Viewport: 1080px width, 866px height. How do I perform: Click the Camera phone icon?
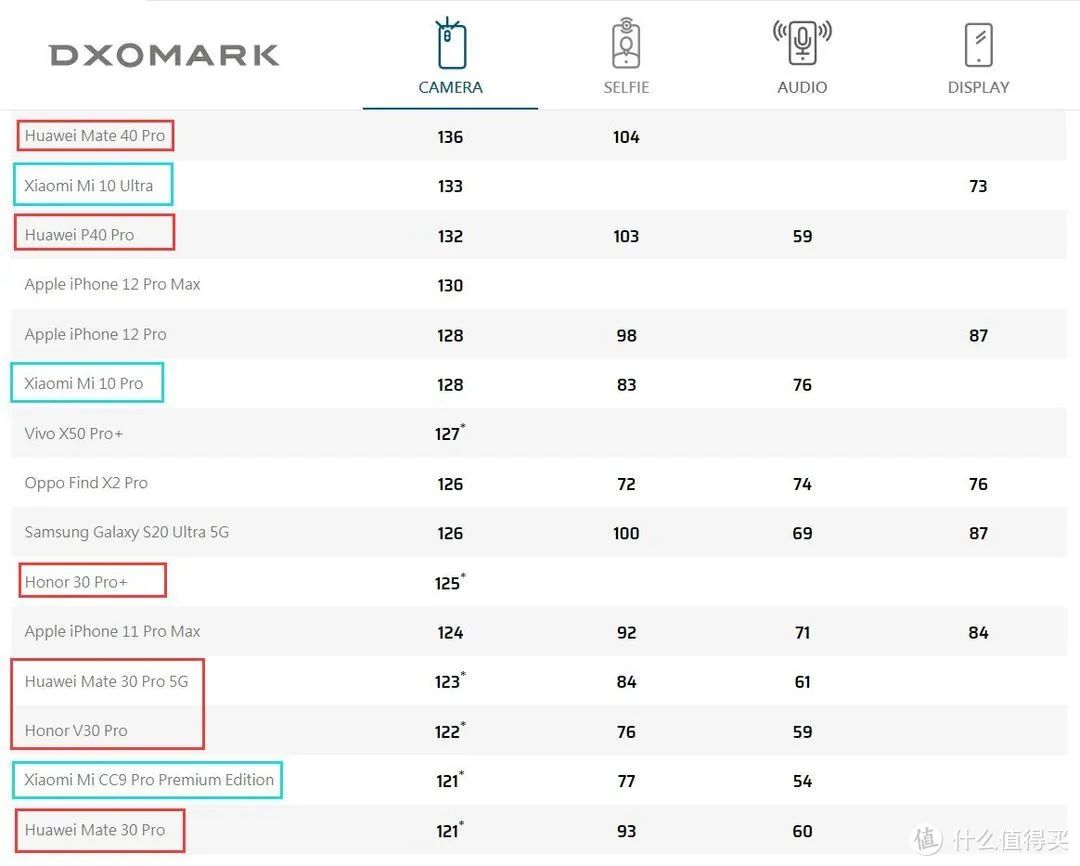451,44
